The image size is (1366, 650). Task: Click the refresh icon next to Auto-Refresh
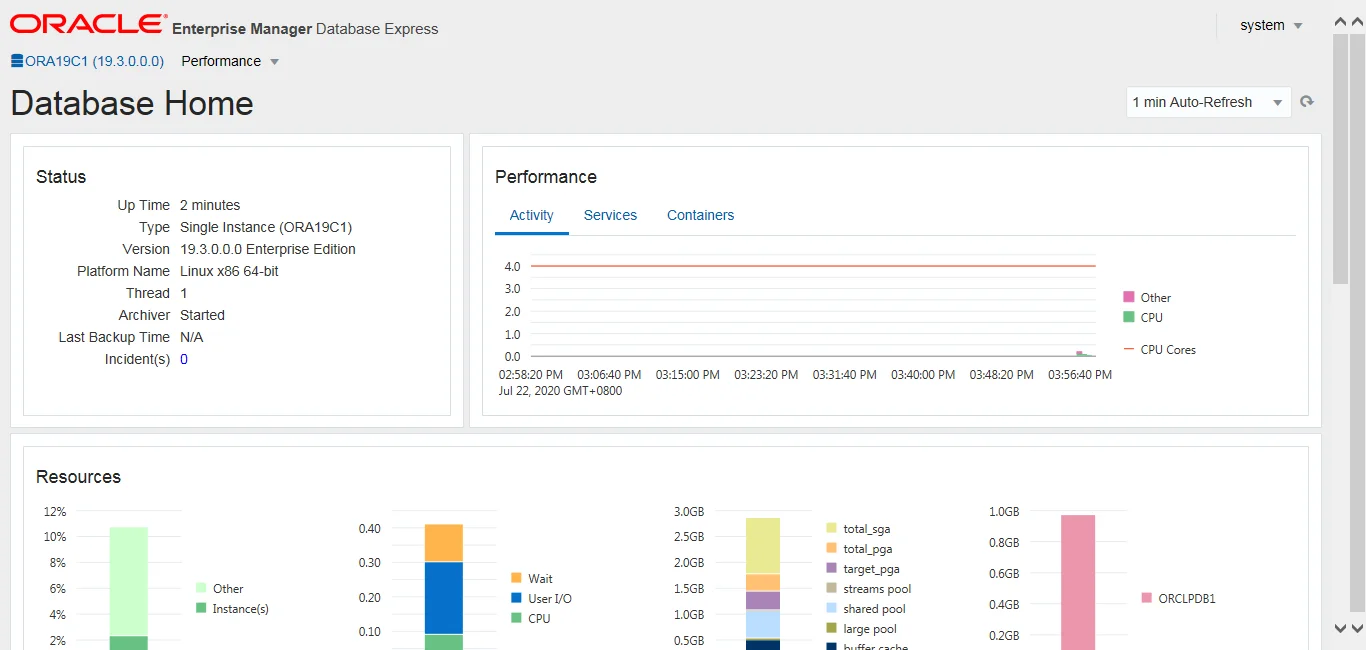click(x=1308, y=101)
